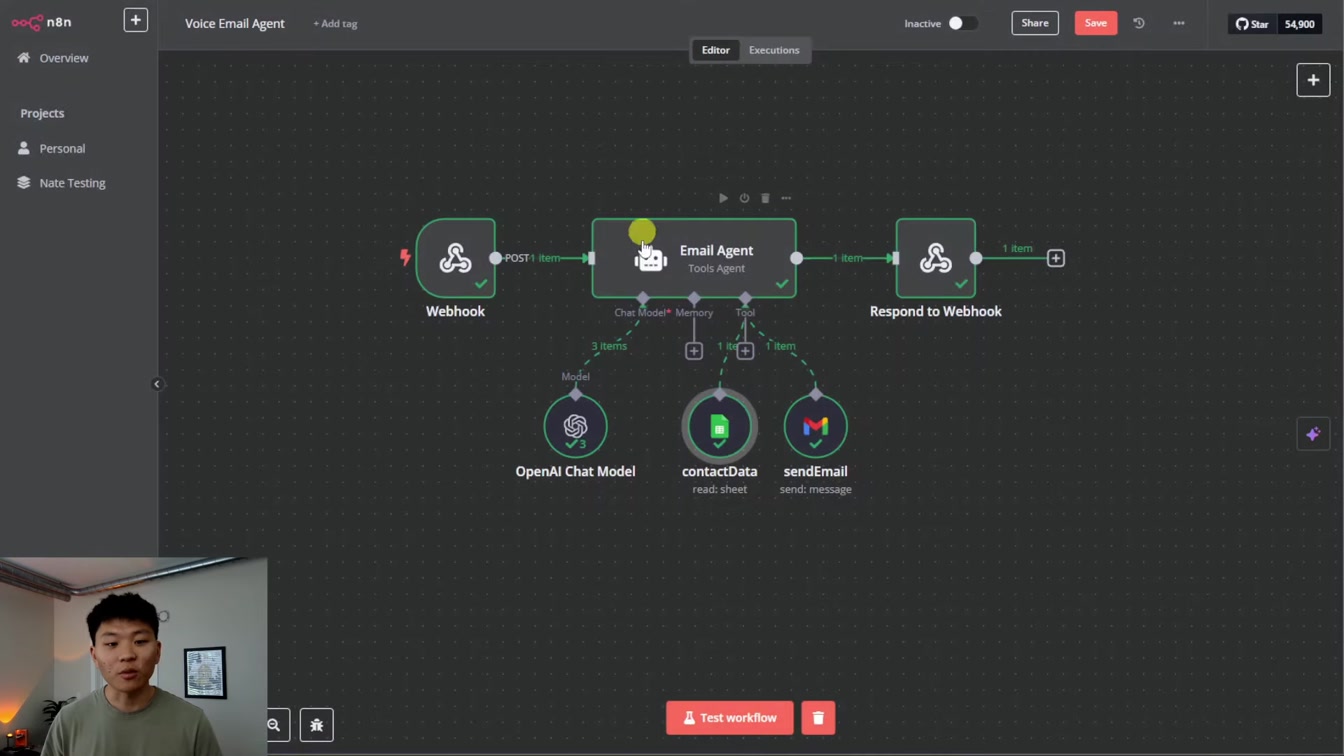The image size is (1344, 756).
Task: Select the Email Agent node
Action: tap(694, 258)
